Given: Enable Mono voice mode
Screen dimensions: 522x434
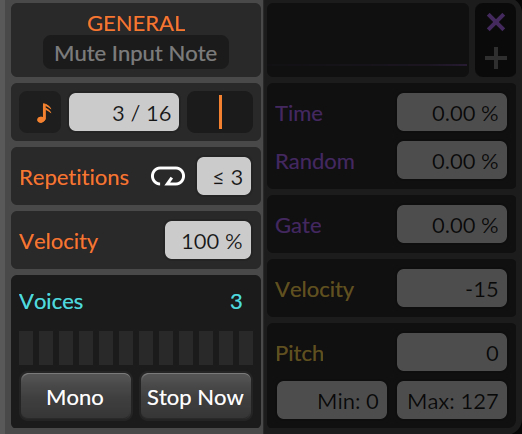Looking at the screenshot, I should [x=76, y=396].
